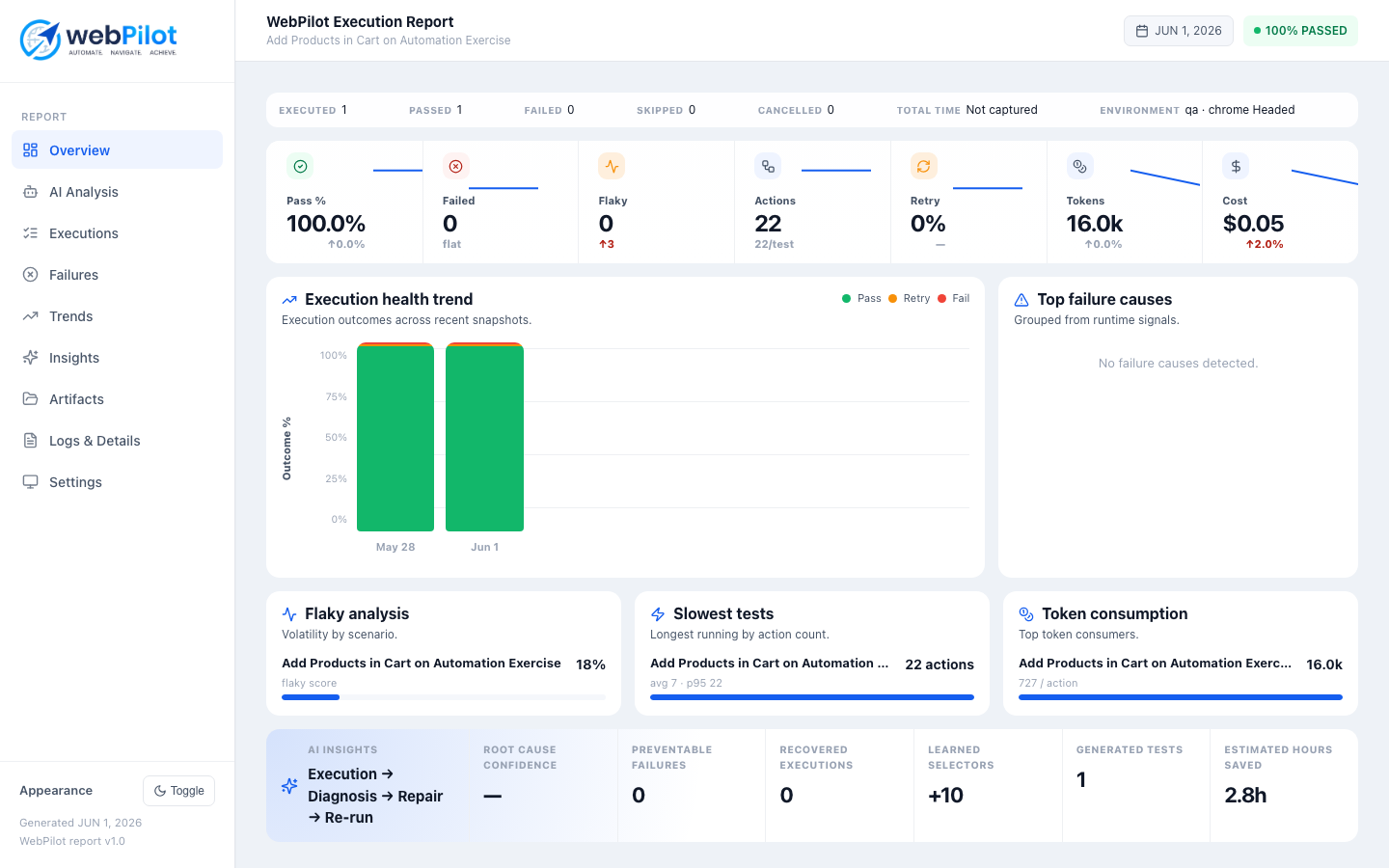Click the calendar icon in date chip
This screenshot has height=868, width=1389.
pos(1142,31)
